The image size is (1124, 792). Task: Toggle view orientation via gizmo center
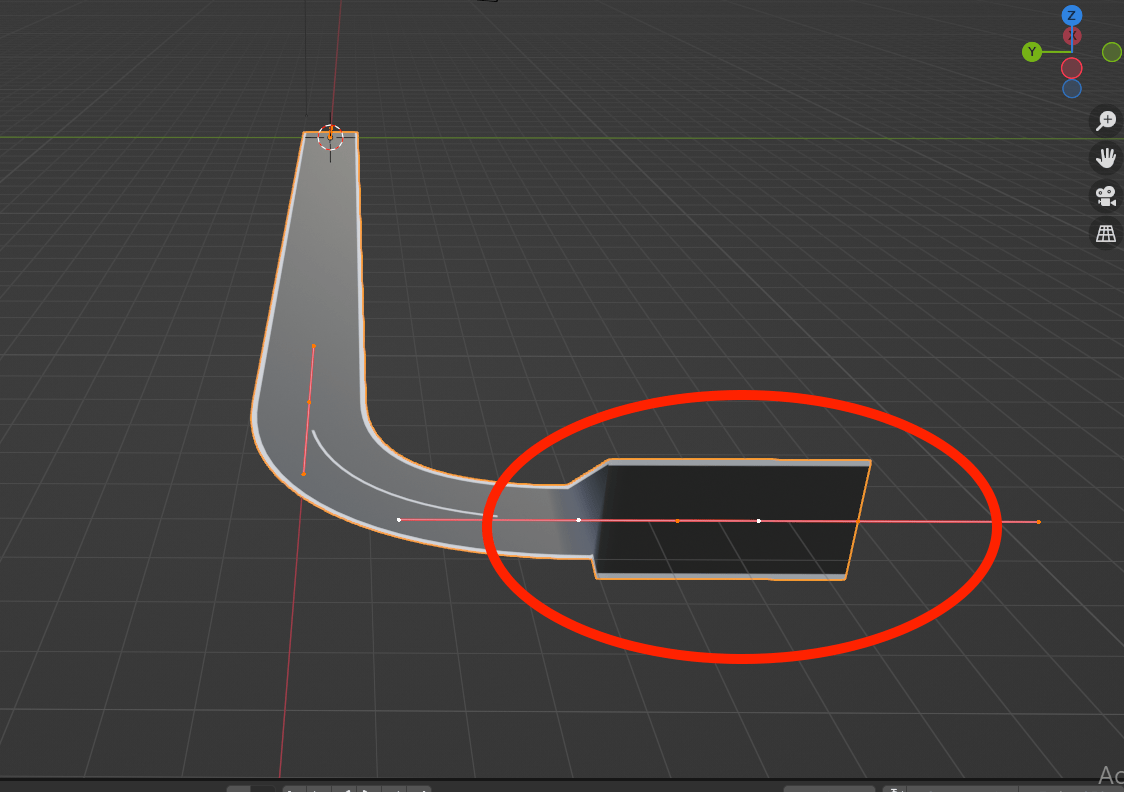point(1072,51)
